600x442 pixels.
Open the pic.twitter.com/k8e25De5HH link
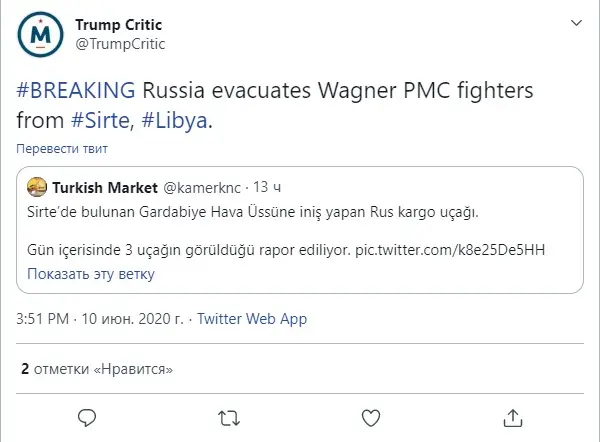point(449,248)
